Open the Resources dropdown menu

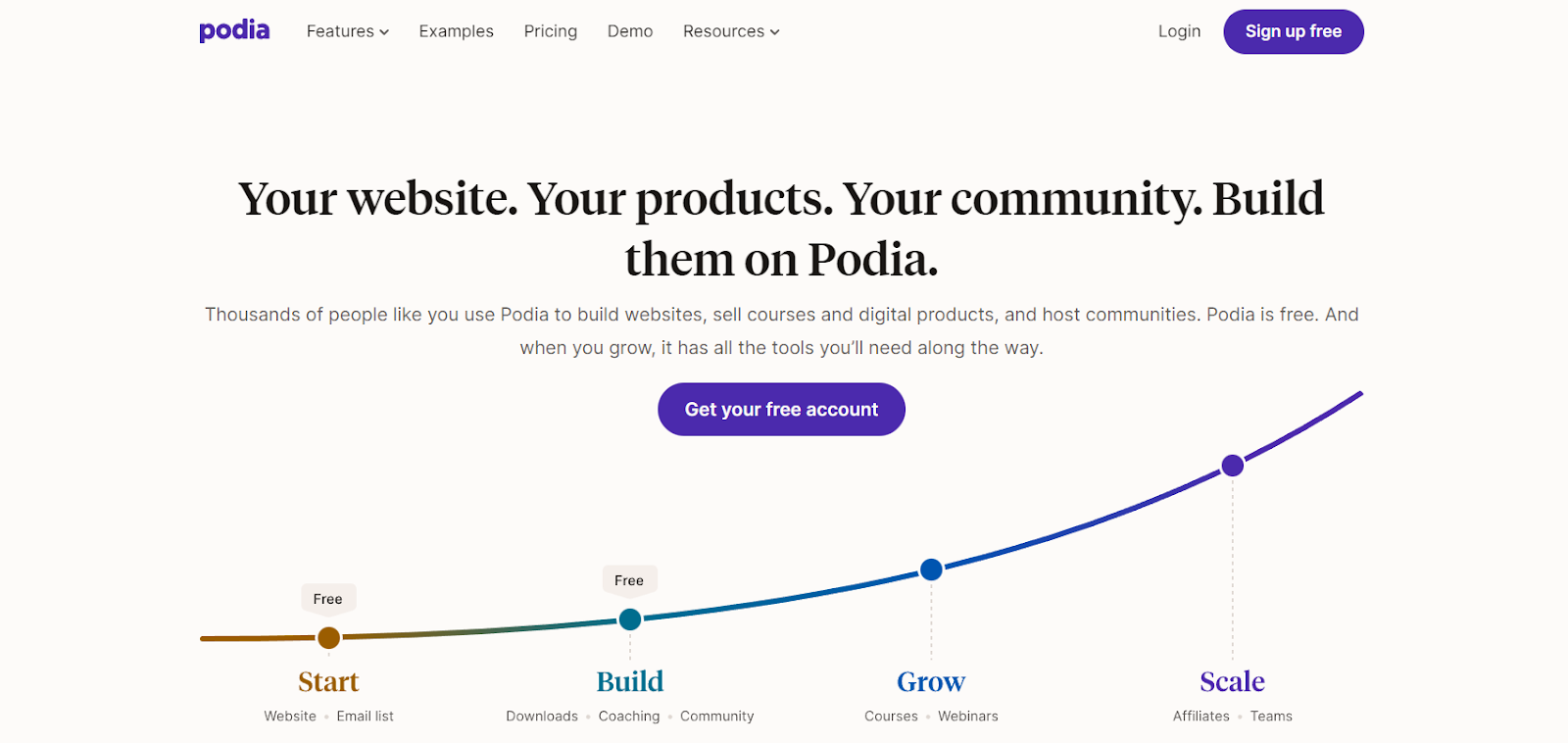pos(731,31)
